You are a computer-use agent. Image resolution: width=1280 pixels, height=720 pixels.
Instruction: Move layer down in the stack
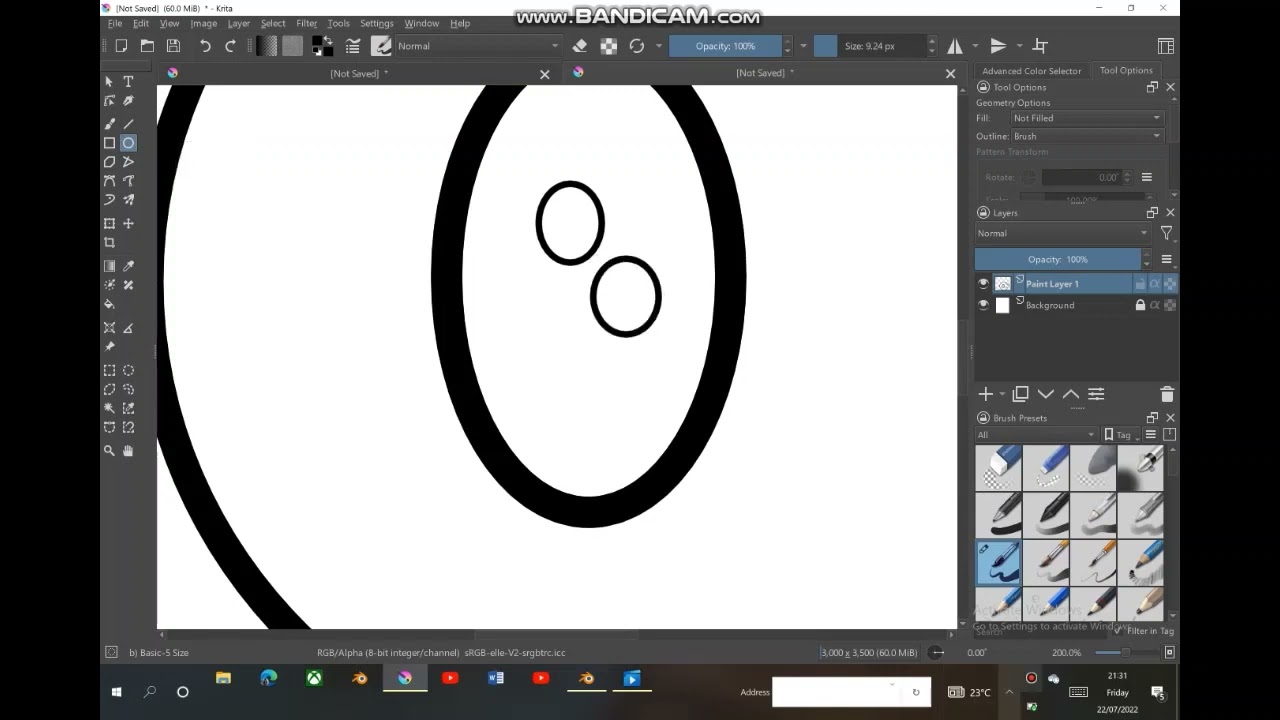point(1046,394)
